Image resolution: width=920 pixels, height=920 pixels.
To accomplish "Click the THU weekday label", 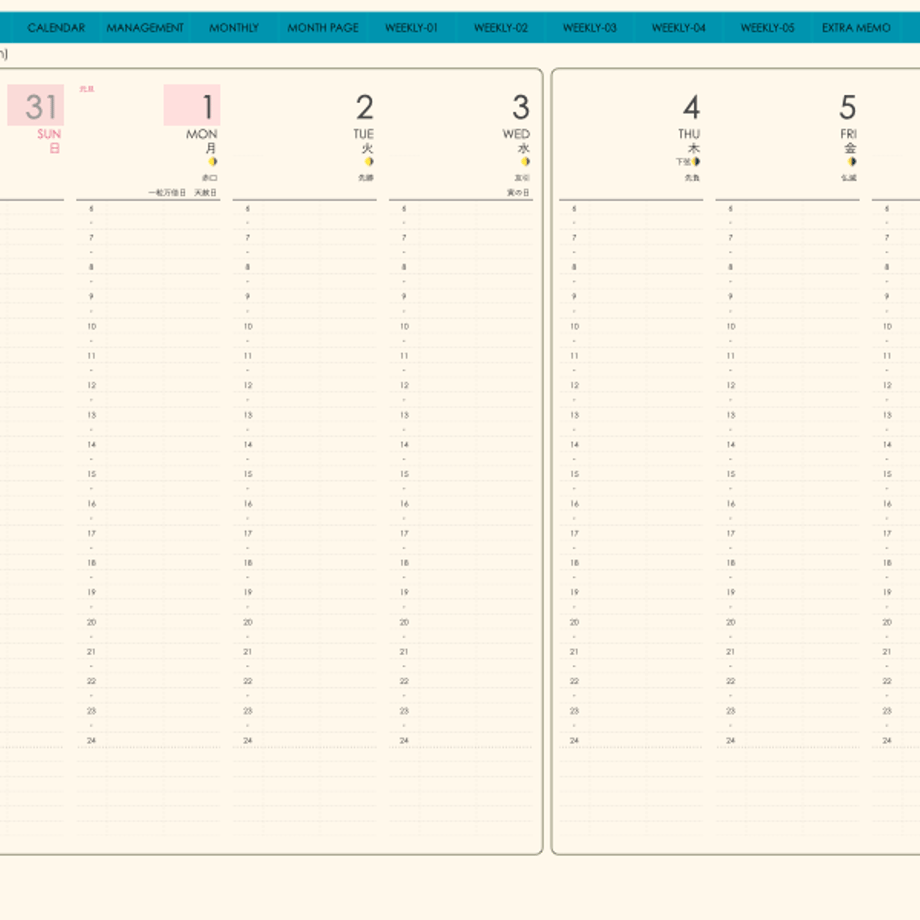I will click(x=689, y=134).
